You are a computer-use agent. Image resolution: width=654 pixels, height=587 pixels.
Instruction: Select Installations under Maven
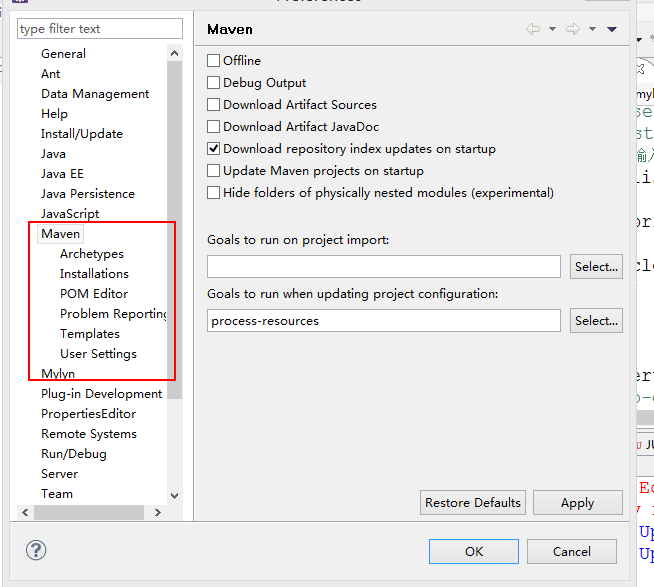94,274
